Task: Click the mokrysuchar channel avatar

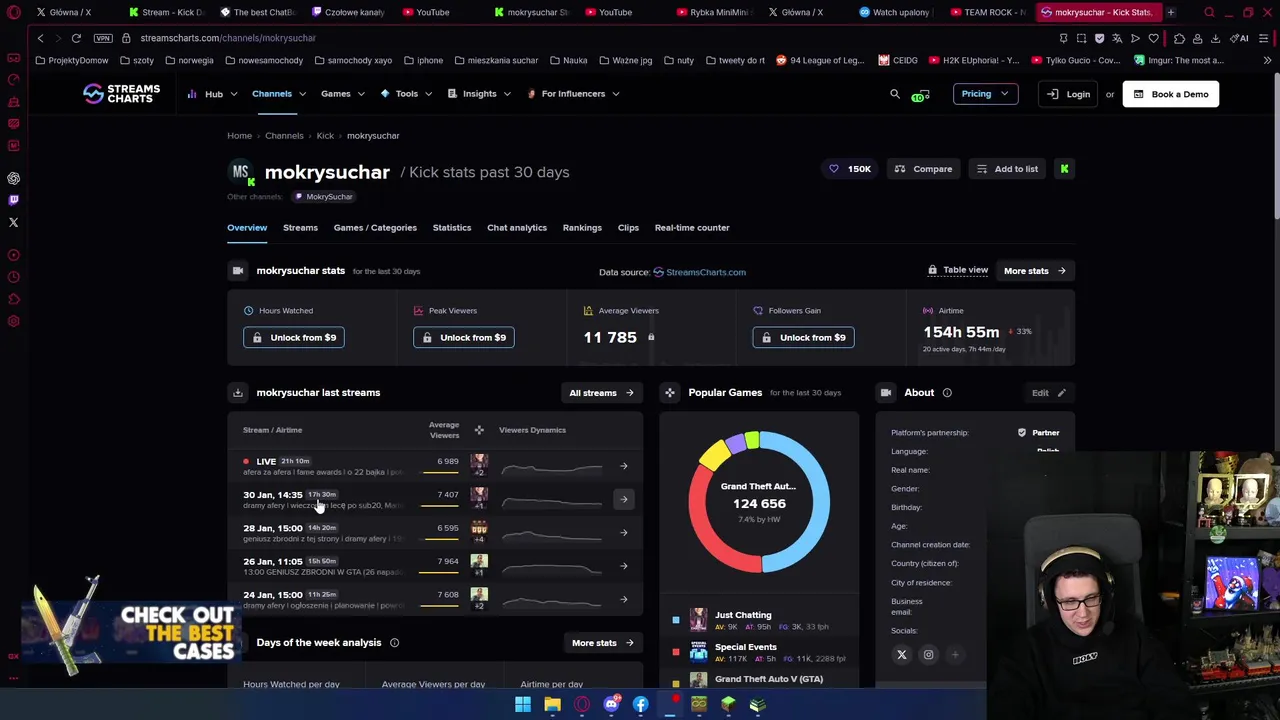Action: coord(240,172)
